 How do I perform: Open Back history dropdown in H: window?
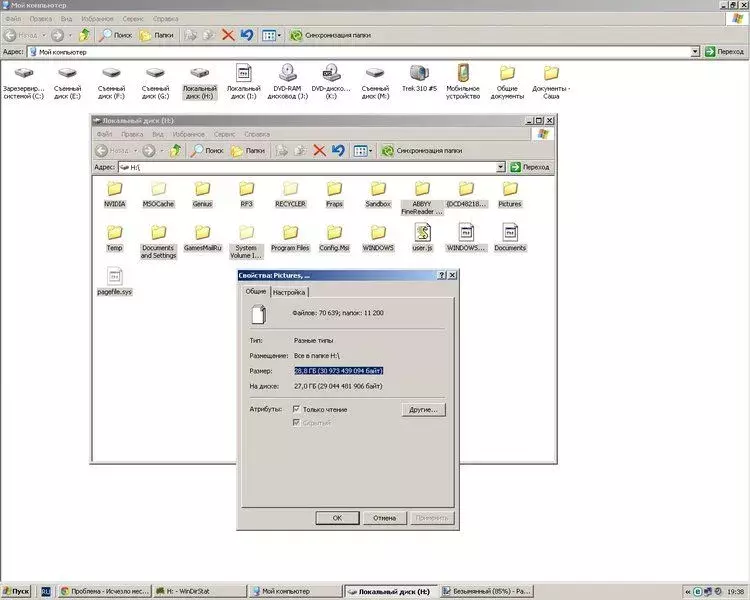click(135, 151)
